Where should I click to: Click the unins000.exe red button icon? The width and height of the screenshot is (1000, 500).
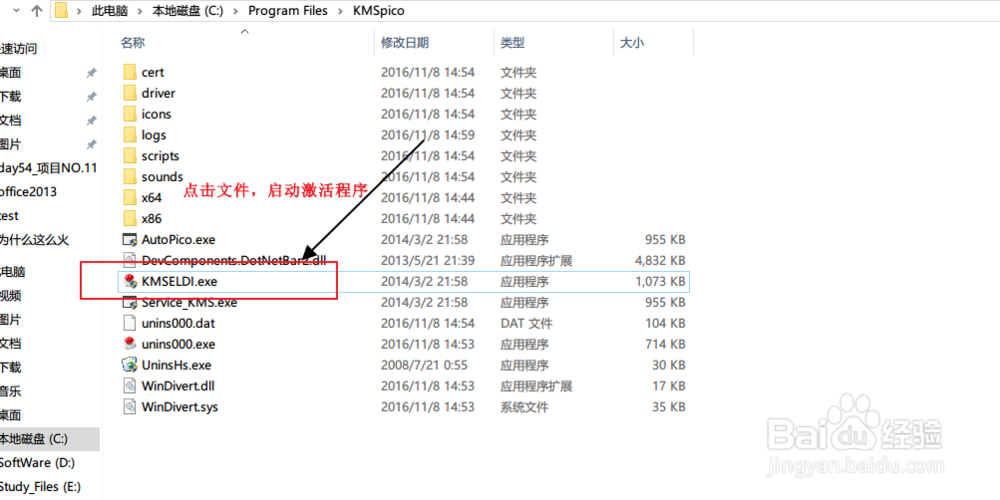click(x=130, y=344)
